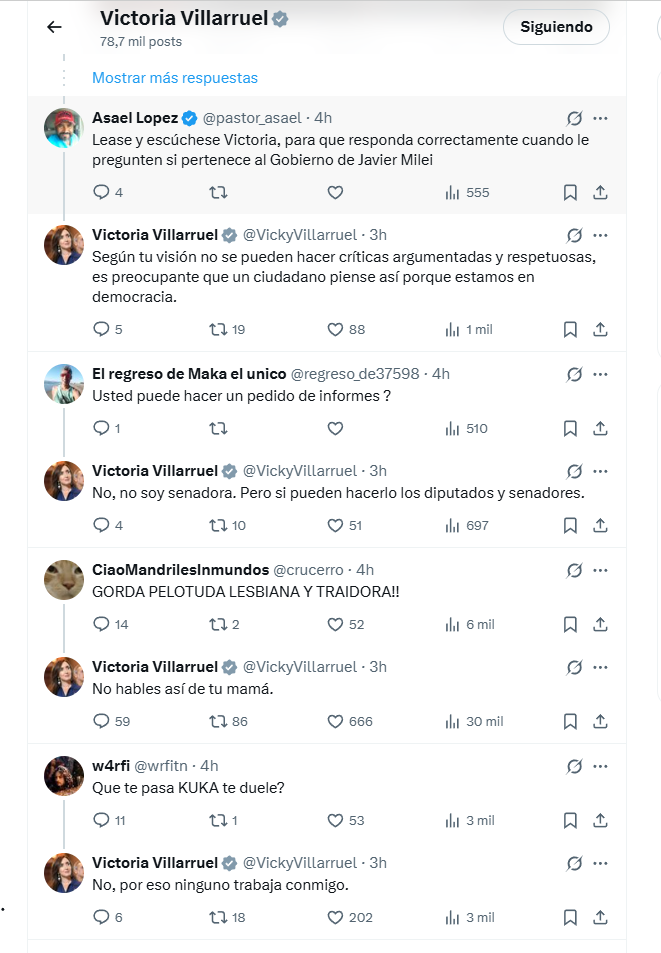Viewport: 661px width, 953px height.
Task: Repost Victoria's reply with 86 reposts
Action: [218, 721]
